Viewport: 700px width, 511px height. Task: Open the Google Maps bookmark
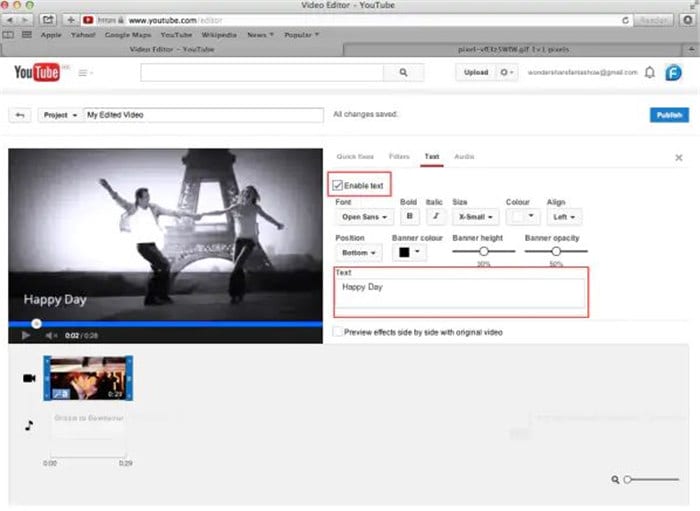(x=128, y=35)
